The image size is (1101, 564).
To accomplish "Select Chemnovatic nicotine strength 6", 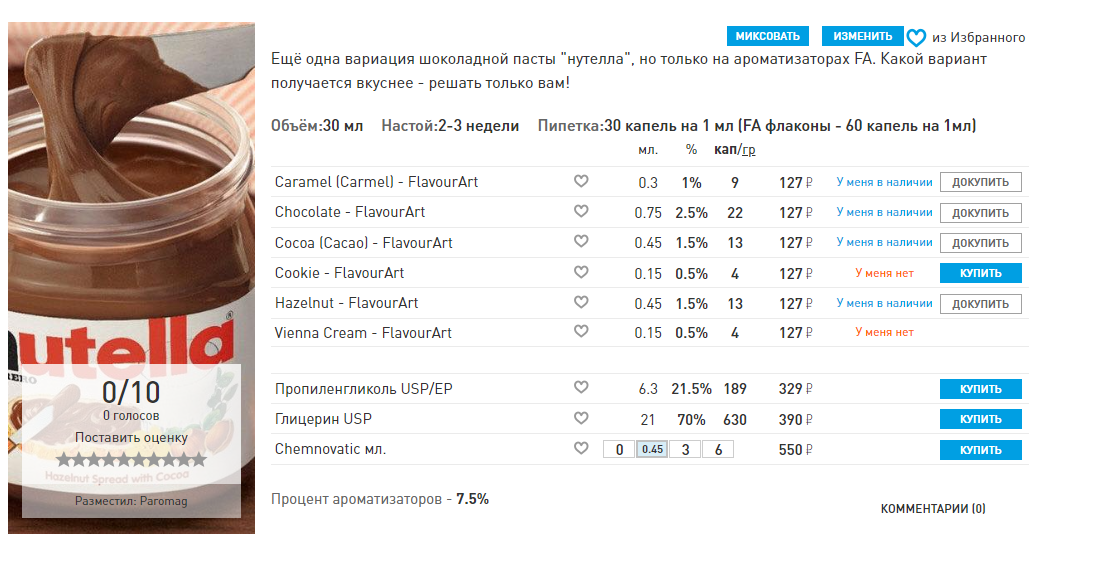I will (x=717, y=450).
